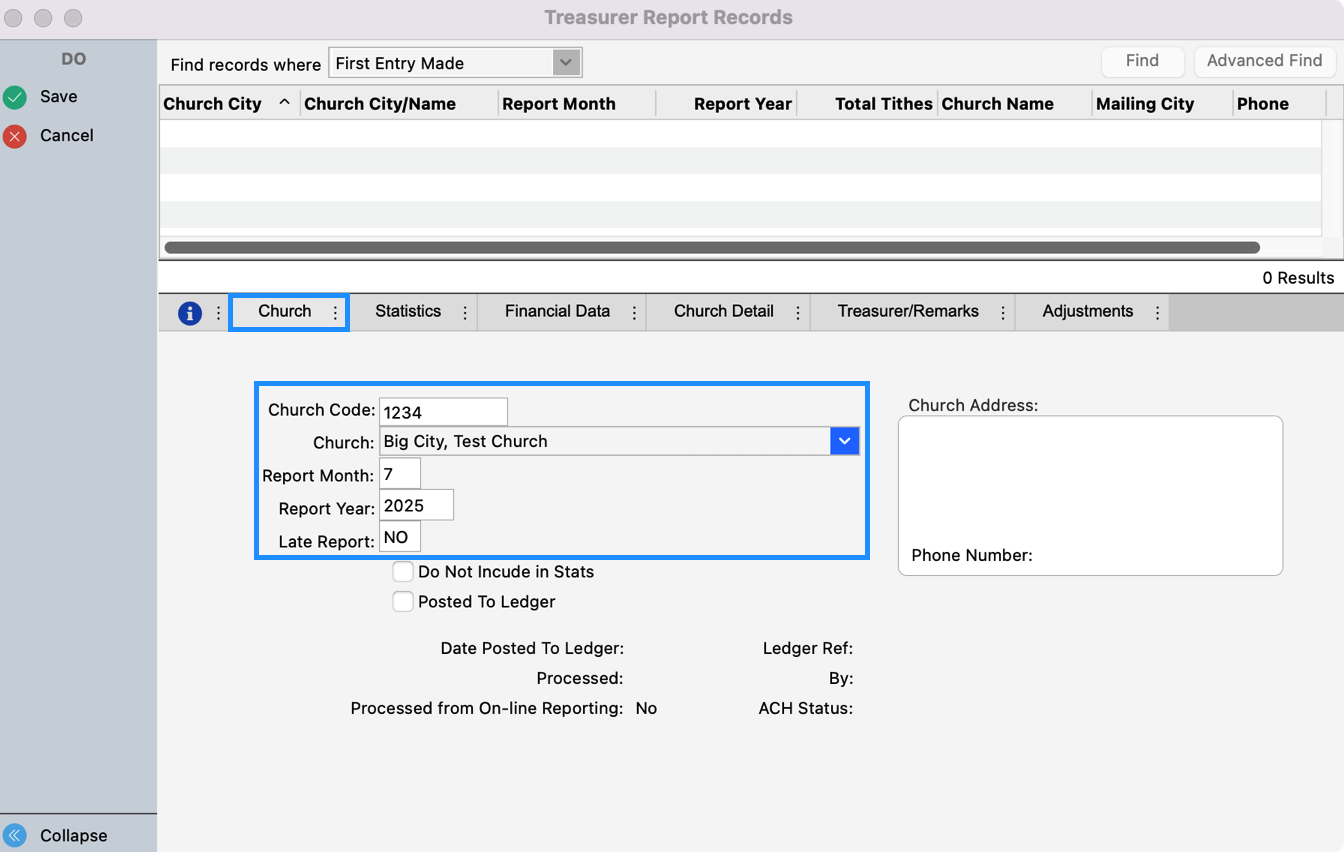
Task: Click the sort arrow on Church City column
Action: (283, 102)
